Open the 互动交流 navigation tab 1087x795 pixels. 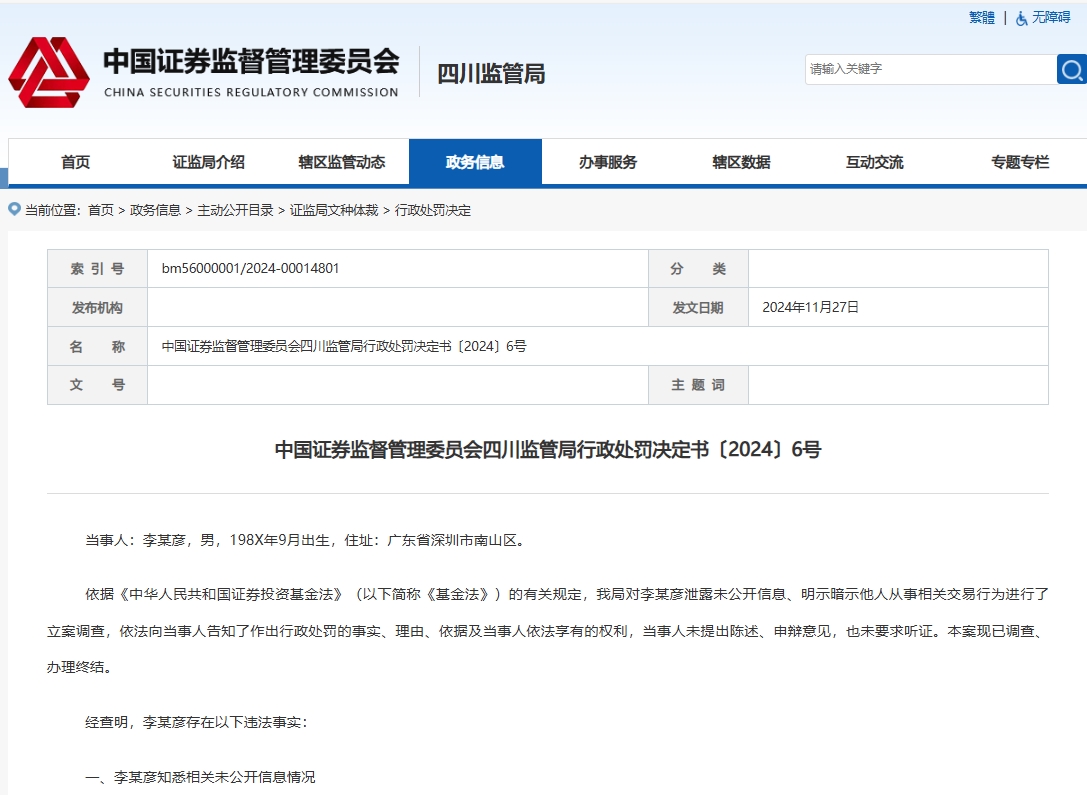tap(874, 162)
